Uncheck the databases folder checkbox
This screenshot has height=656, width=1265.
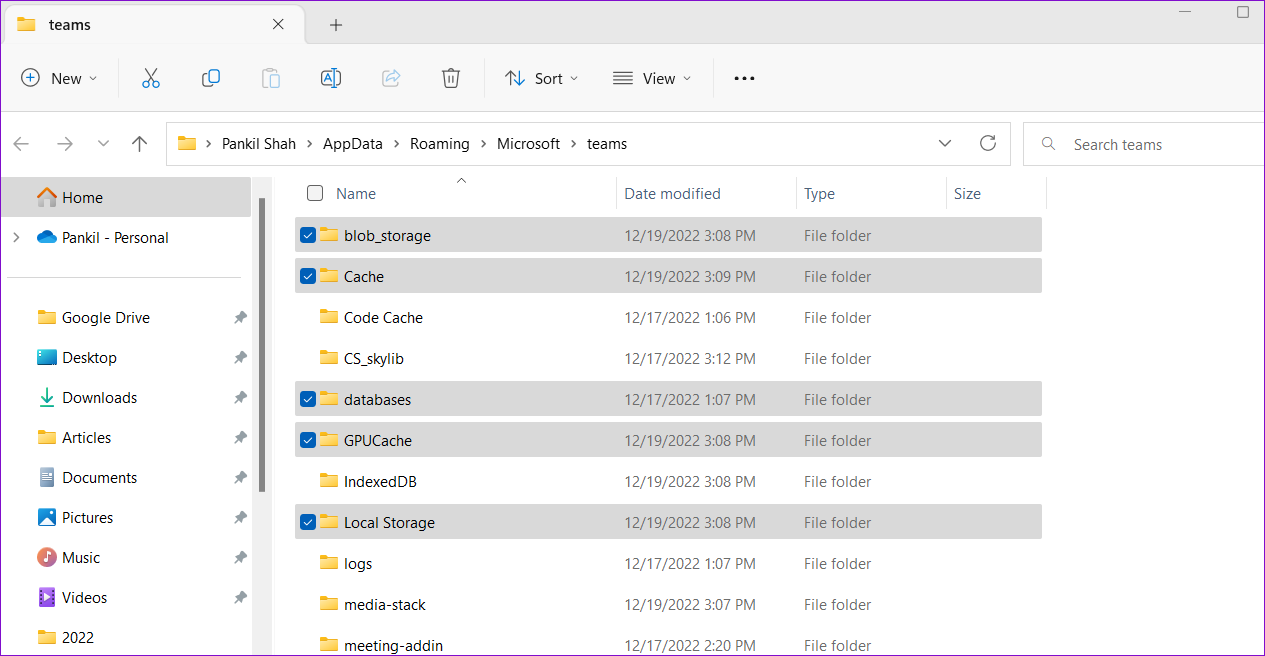[308, 399]
